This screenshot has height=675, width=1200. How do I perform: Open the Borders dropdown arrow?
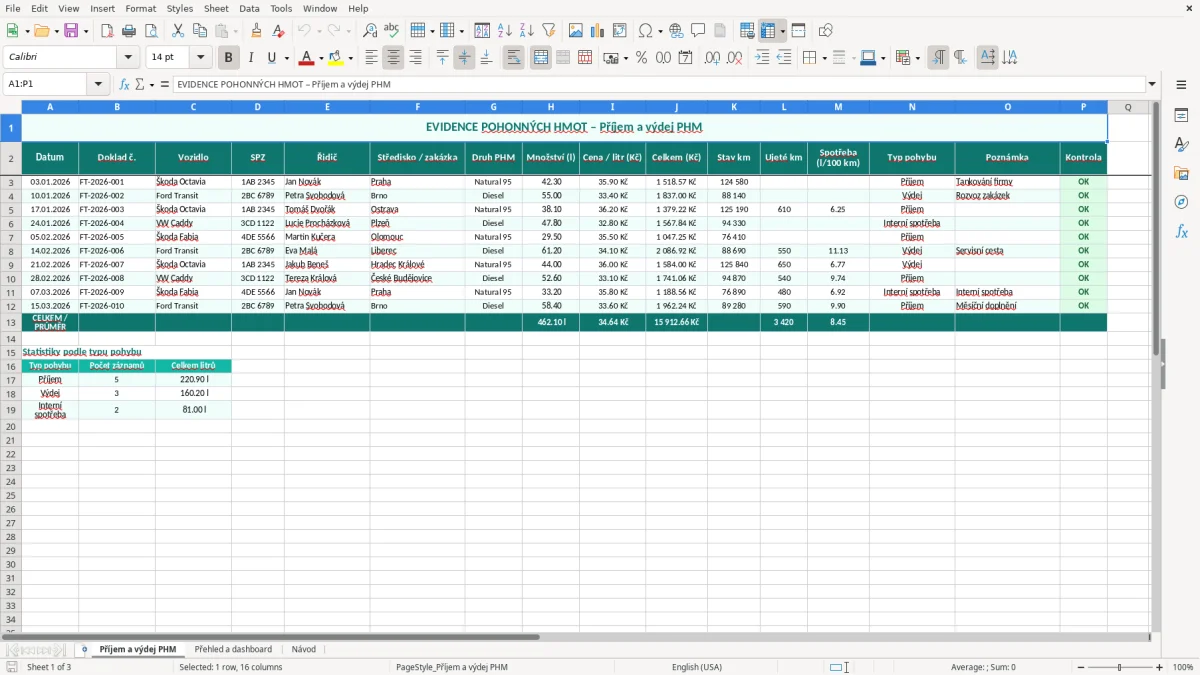coord(823,58)
